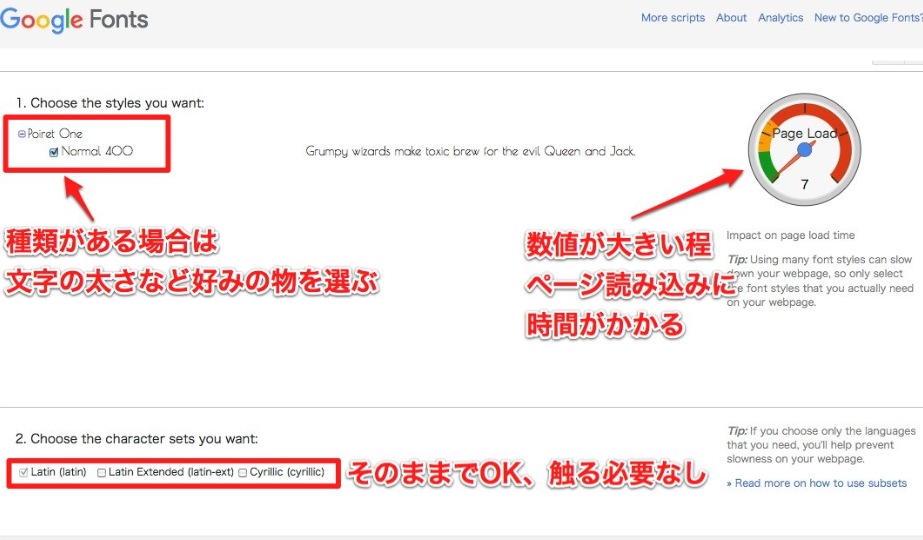This screenshot has width=923, height=540.
Task: Enable the Latin Extended (latin-ext) checkbox
Action: (101, 472)
